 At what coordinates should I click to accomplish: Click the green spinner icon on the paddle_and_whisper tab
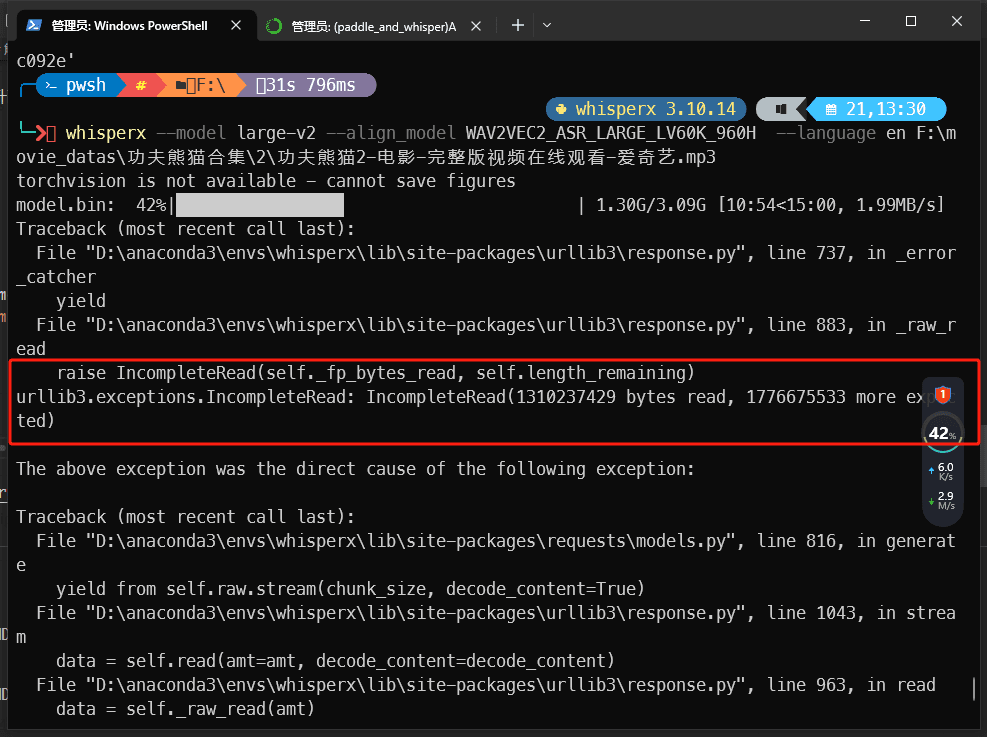pyautogui.click(x=274, y=26)
